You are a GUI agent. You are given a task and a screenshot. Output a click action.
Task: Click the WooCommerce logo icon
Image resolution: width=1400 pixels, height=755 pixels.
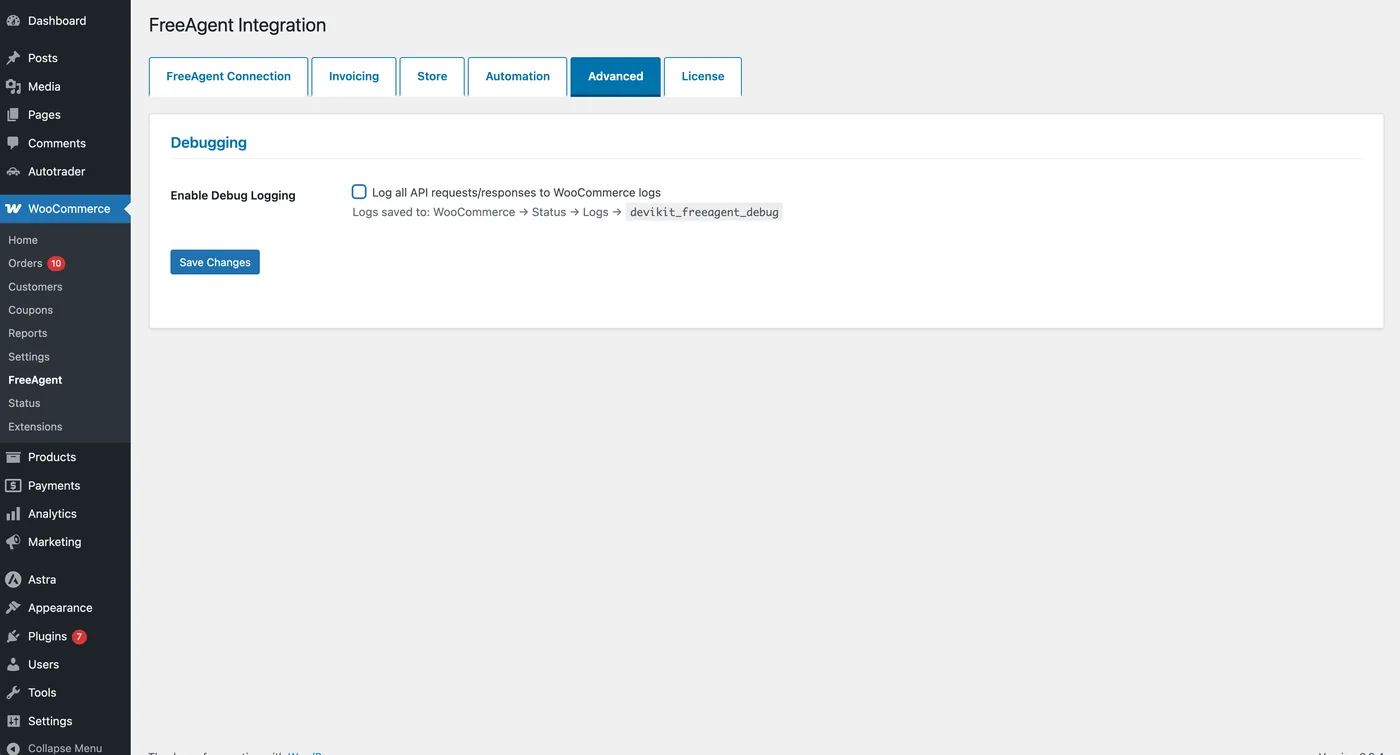click(13, 209)
